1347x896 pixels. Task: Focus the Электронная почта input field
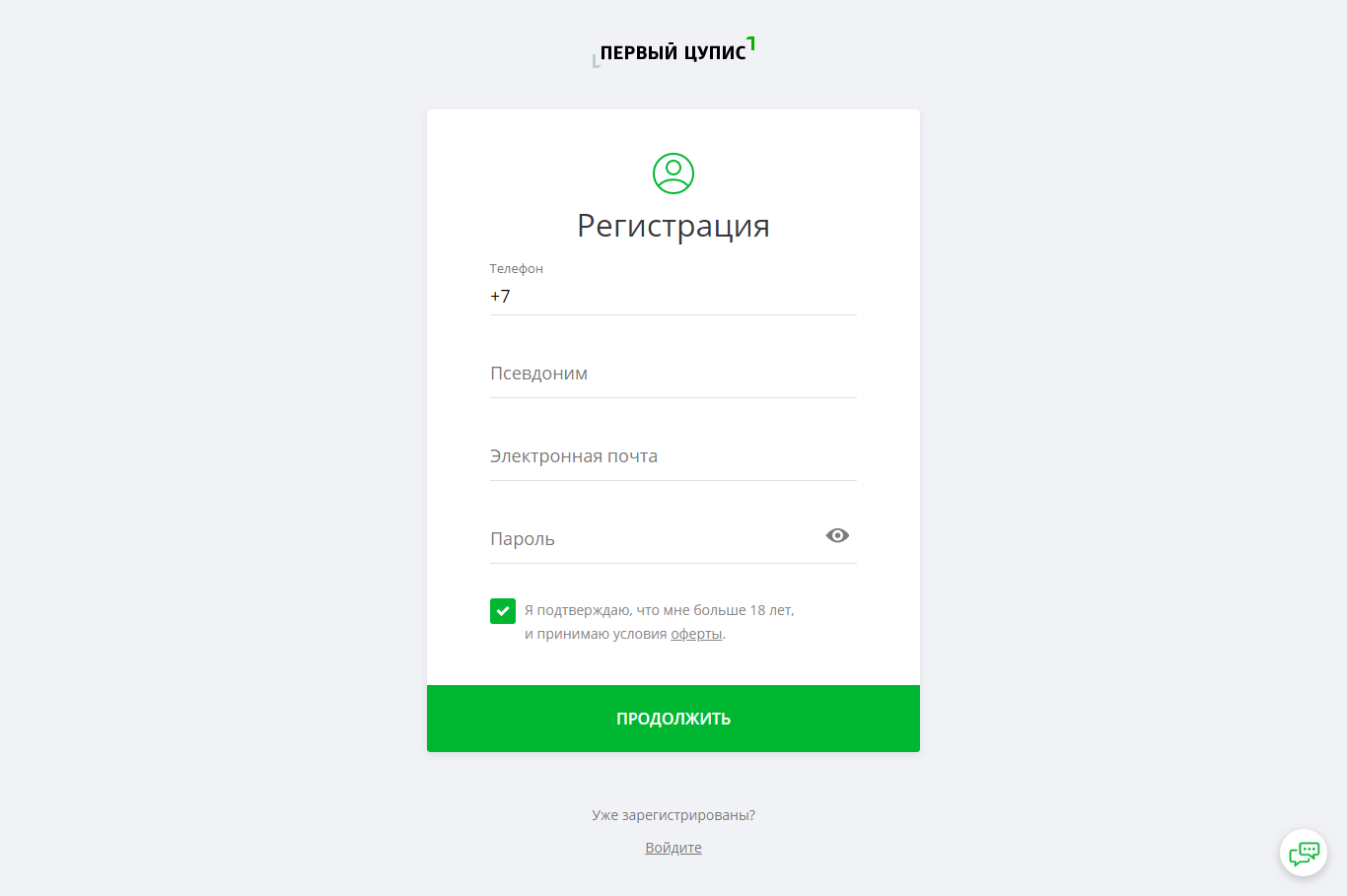point(673,456)
